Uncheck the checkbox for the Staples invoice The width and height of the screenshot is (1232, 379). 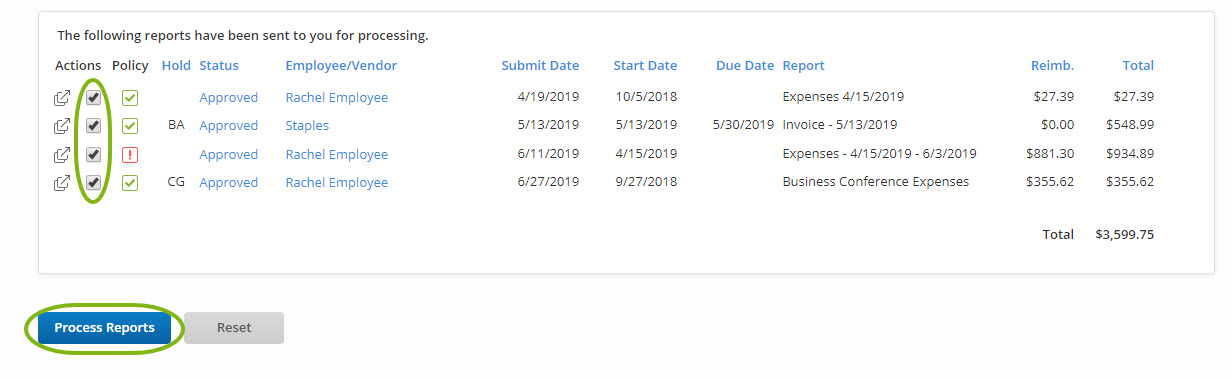point(93,126)
